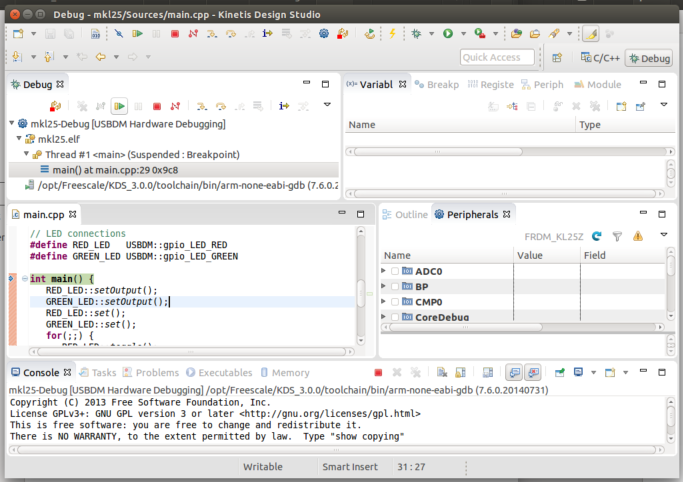Open the Peripherals view menu triangle
This screenshot has width=683, height=482.
pos(663,235)
